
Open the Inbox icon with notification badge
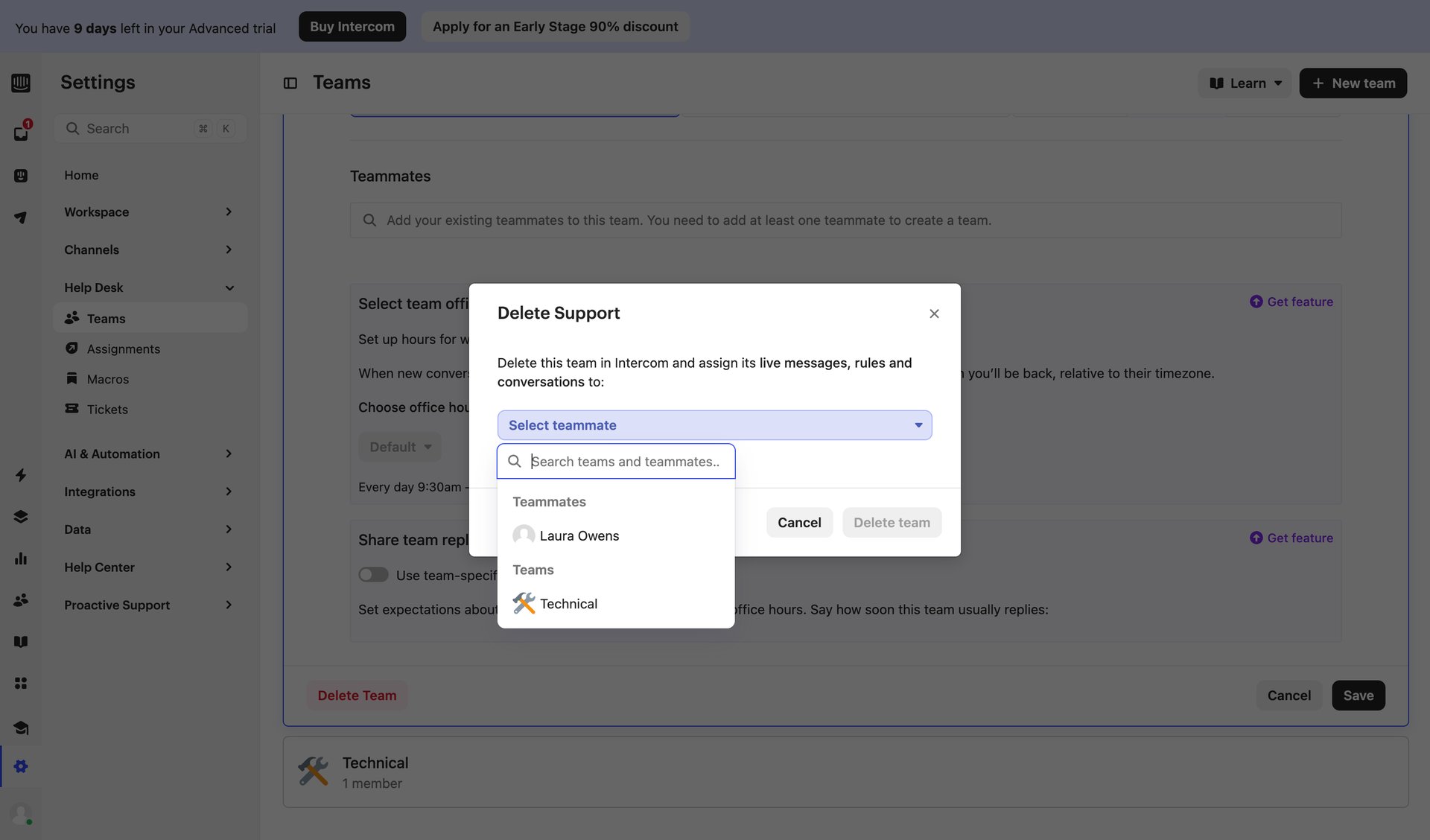pyautogui.click(x=20, y=133)
